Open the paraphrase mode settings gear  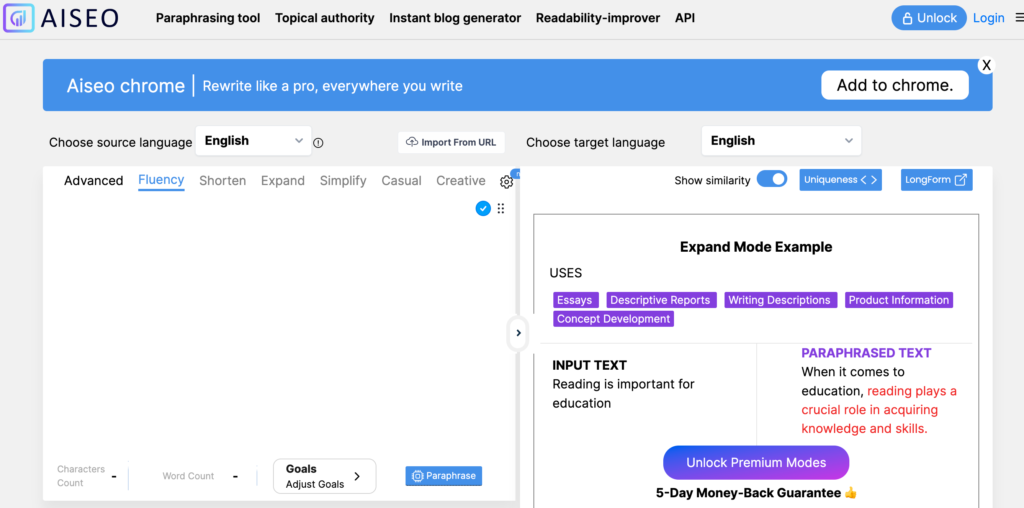[x=506, y=182]
